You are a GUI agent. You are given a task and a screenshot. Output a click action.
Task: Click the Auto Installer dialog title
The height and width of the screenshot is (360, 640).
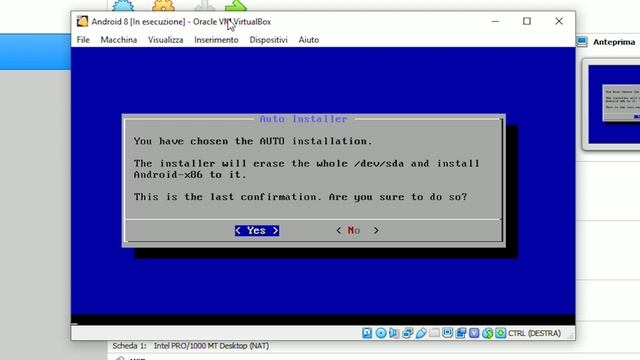pos(304,119)
